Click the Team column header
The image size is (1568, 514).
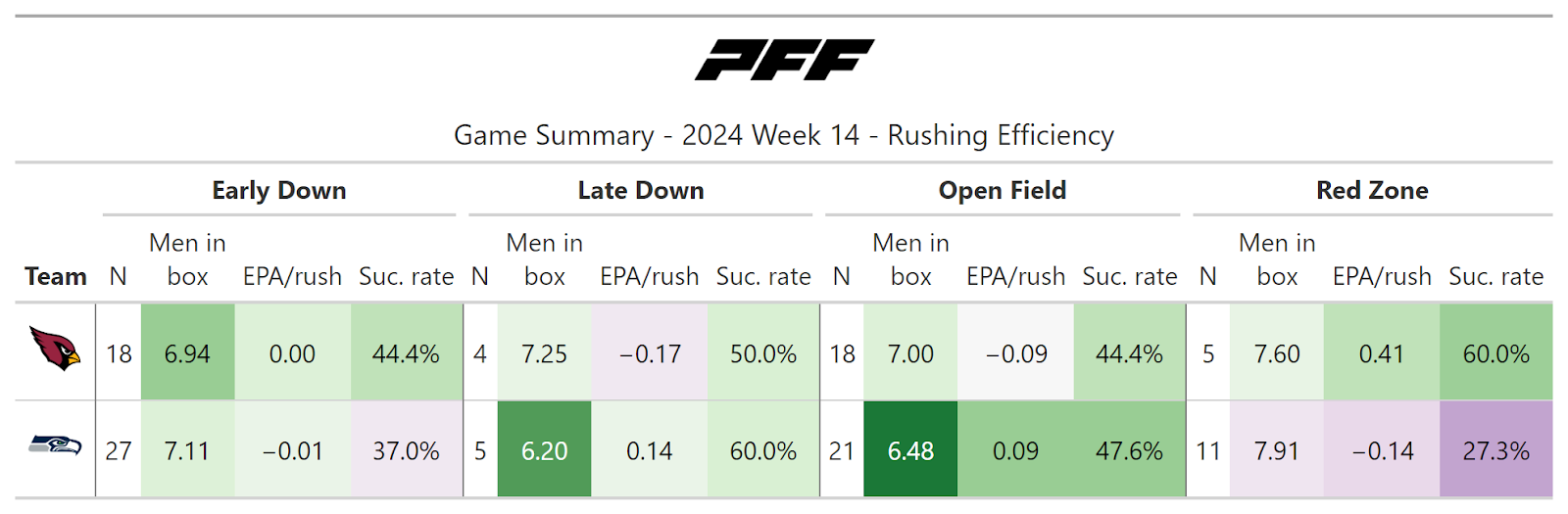56,277
